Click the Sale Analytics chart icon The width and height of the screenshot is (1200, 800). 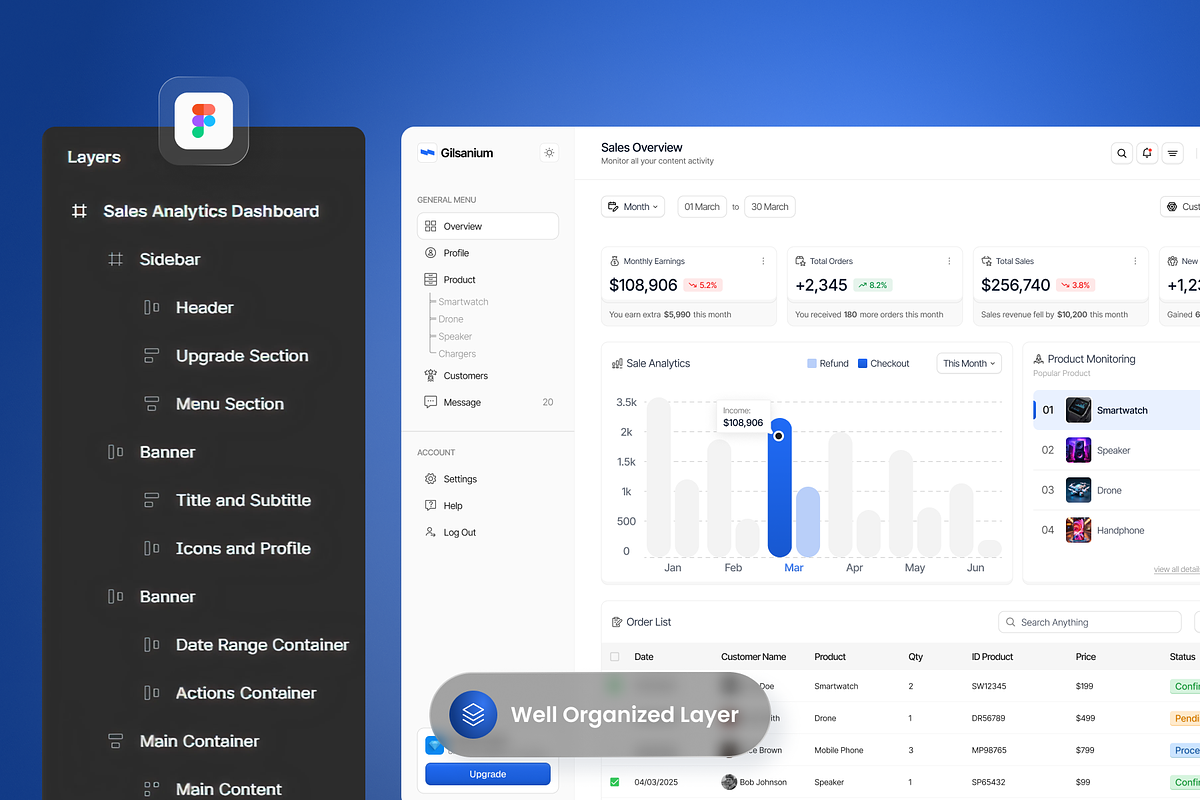(617, 364)
